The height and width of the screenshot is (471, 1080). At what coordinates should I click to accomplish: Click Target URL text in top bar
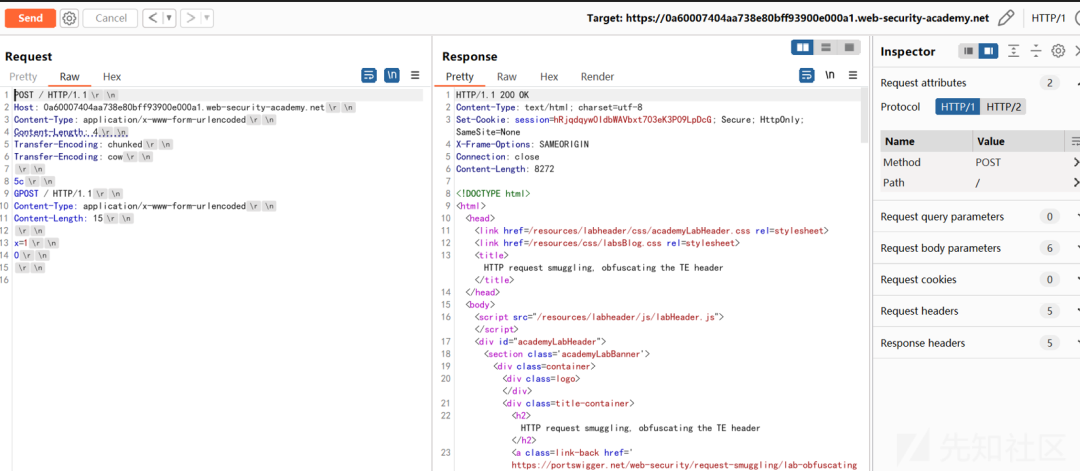click(x=788, y=18)
